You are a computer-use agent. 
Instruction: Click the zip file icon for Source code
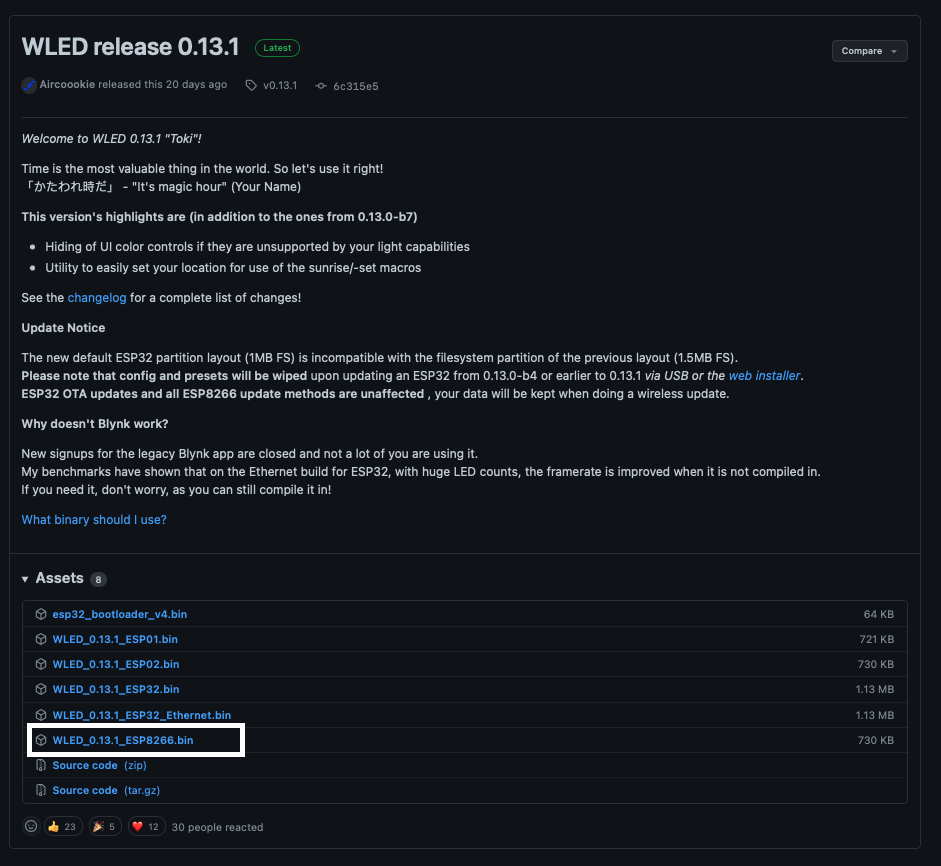click(x=41, y=765)
